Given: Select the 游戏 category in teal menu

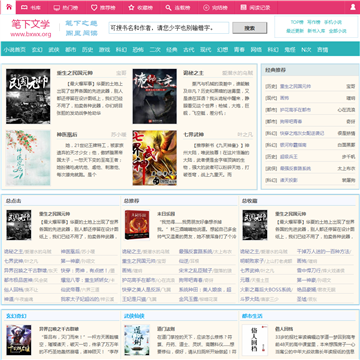Looking at the screenshot, I should tap(104, 50).
